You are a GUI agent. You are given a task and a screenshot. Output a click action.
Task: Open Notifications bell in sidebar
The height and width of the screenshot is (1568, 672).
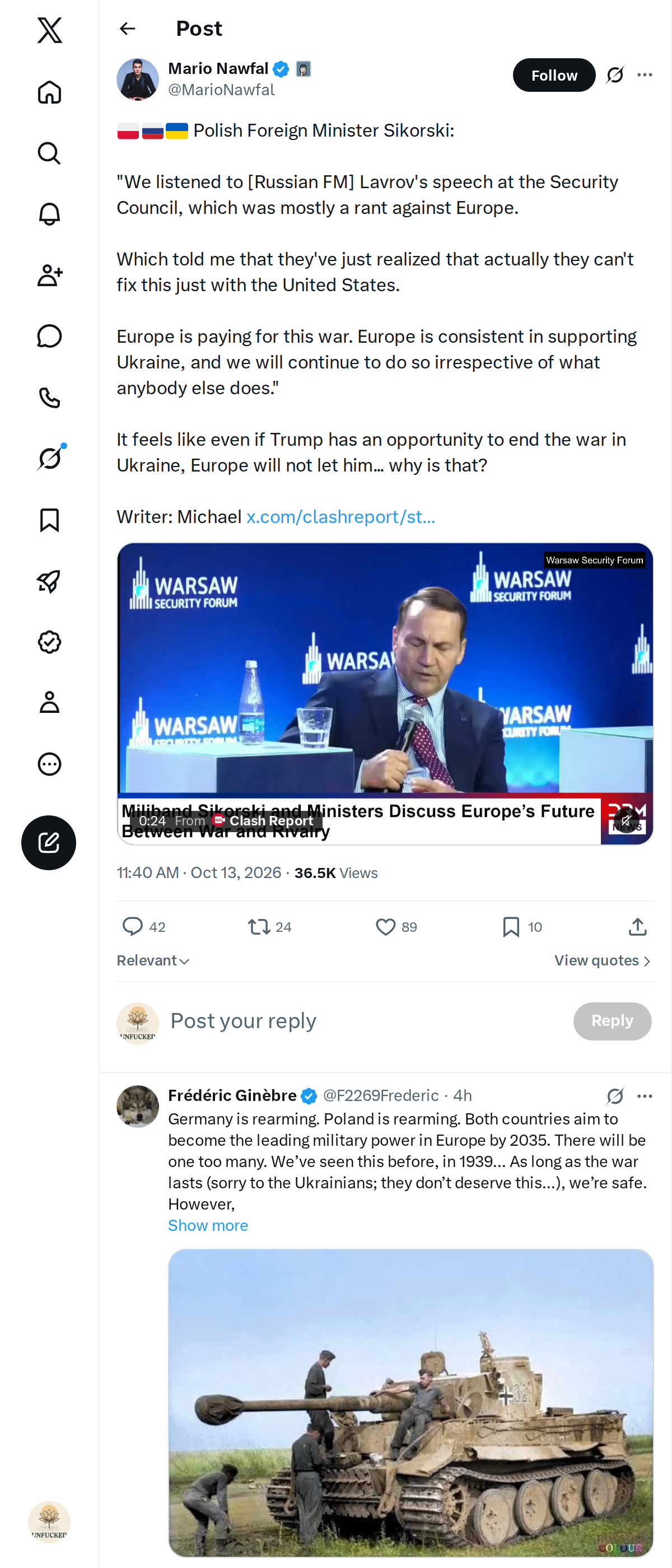pos(49,214)
